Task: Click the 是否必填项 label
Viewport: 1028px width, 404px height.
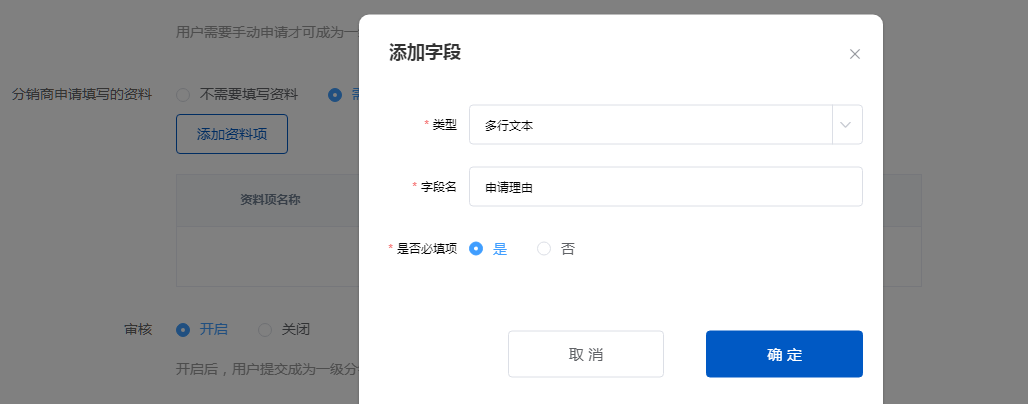Action: 427,249
